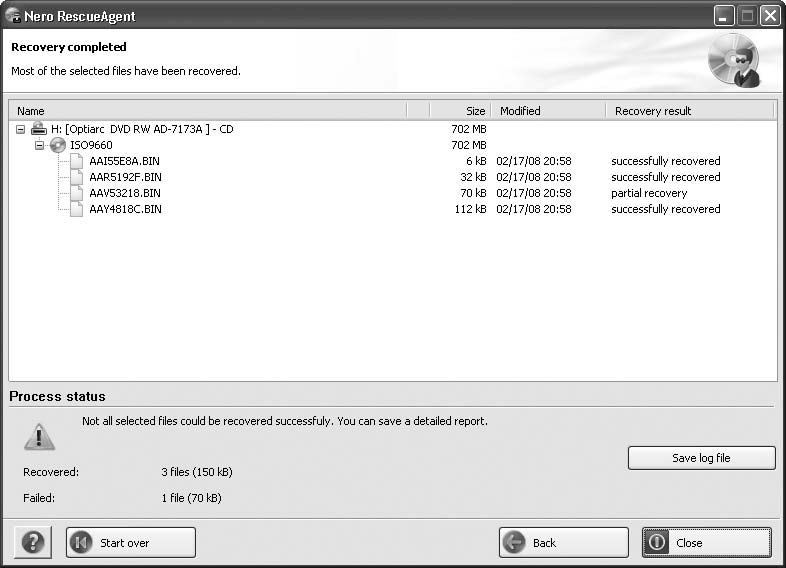Collapse the ISO9660 tree node

(40, 145)
